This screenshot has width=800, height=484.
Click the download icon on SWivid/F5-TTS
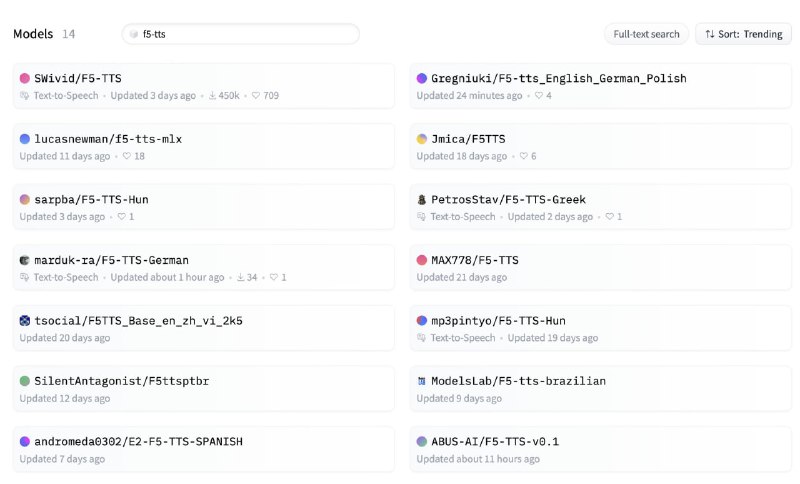click(212, 95)
